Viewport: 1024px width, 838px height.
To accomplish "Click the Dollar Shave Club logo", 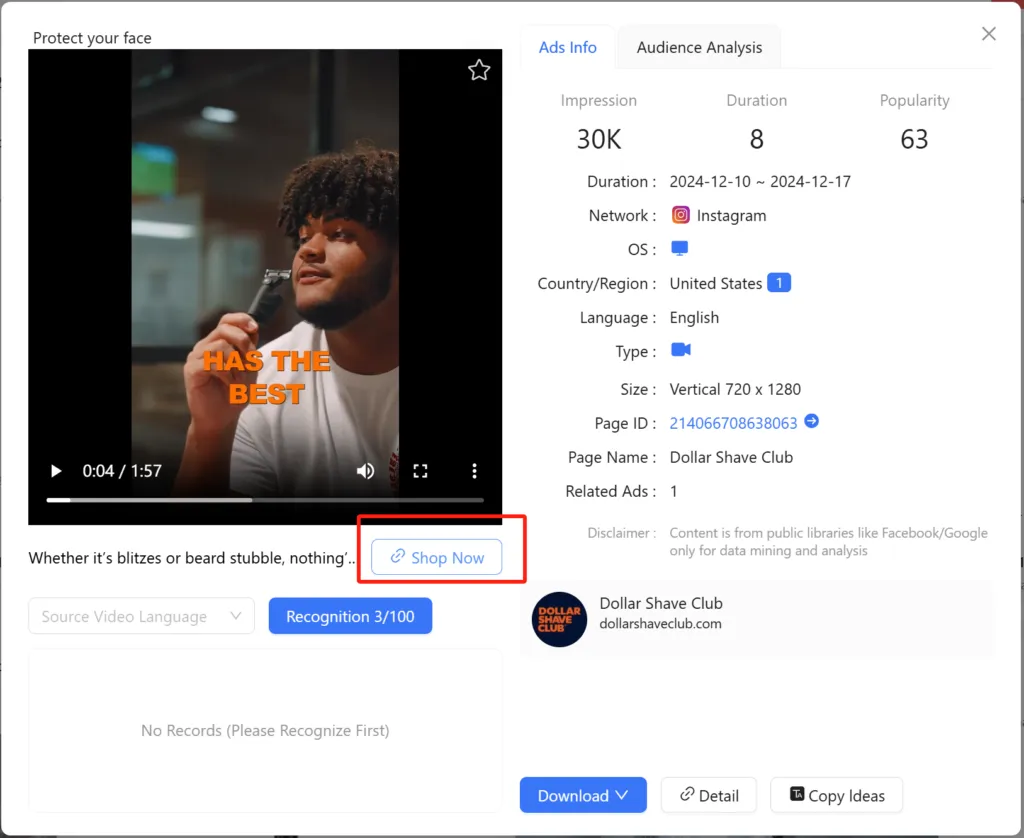I will click(559, 619).
